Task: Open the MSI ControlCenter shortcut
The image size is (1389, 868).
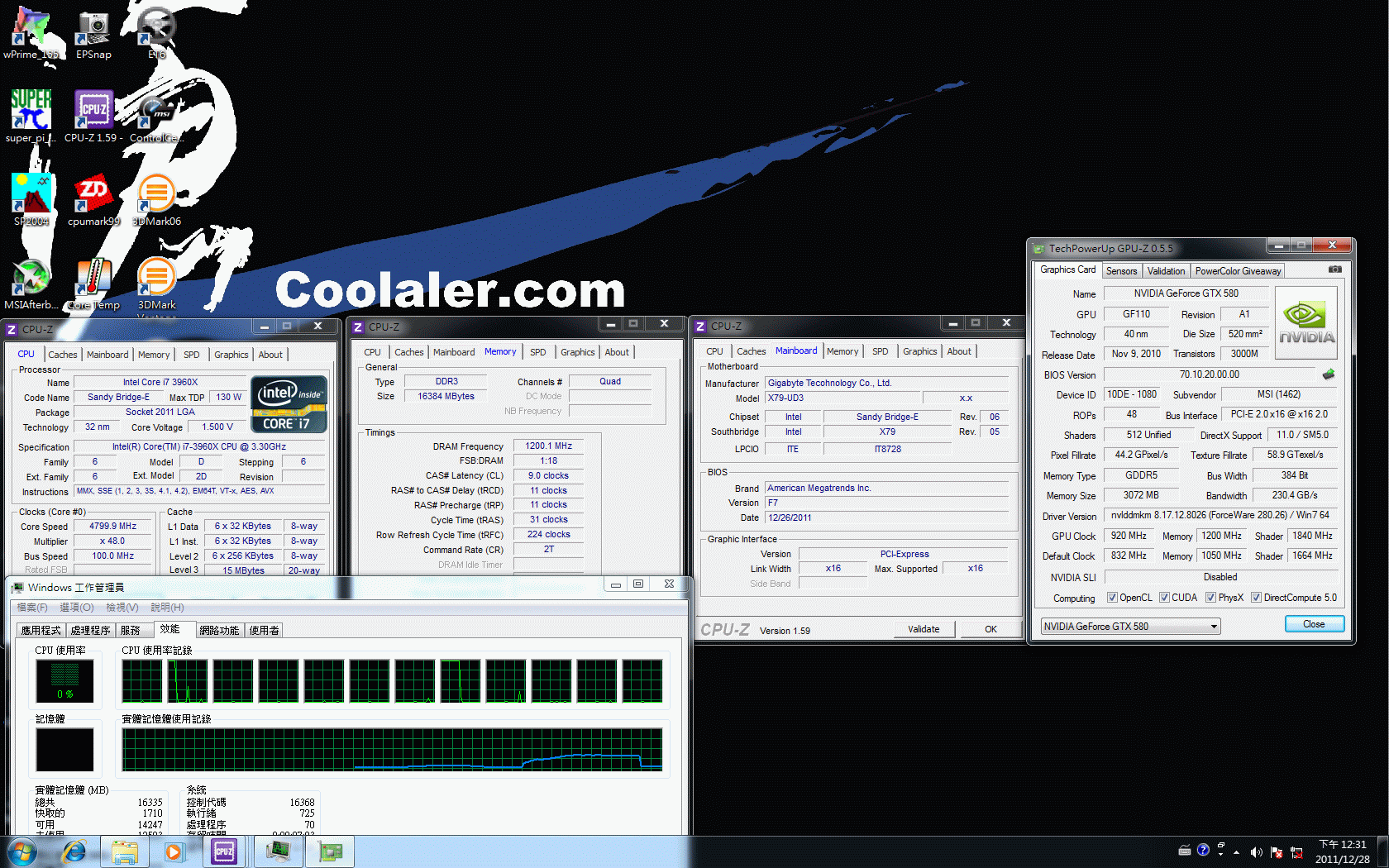Action: (156, 117)
